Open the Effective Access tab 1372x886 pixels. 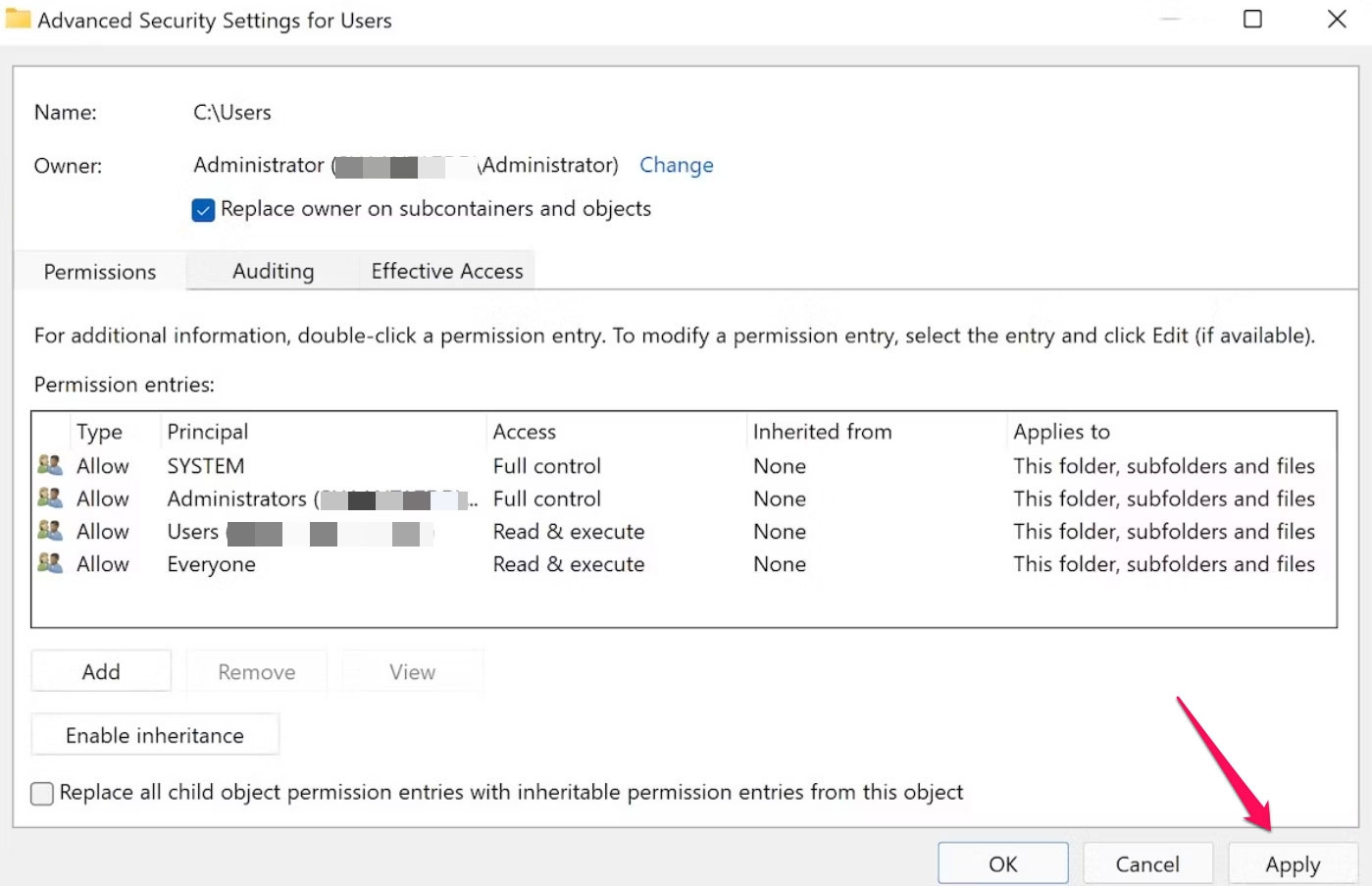coord(446,271)
